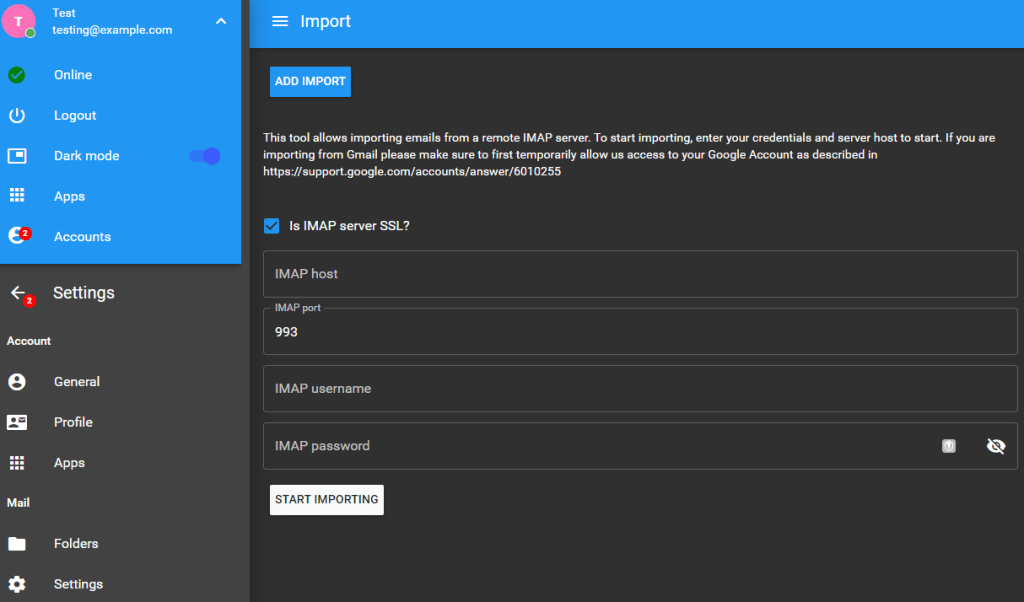Open Settings in the Mail section
Screen dimensions: 1024x602
(x=78, y=584)
